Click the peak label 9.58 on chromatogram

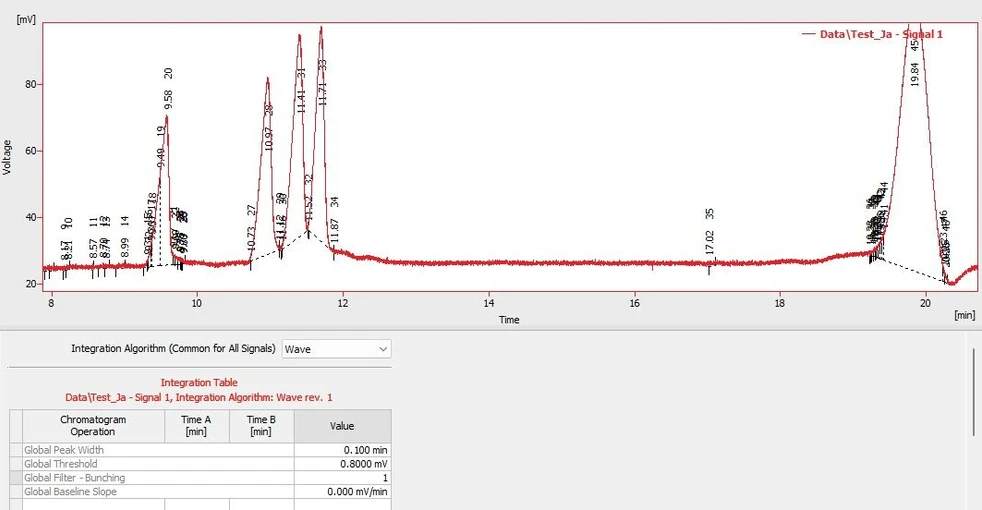(x=168, y=100)
